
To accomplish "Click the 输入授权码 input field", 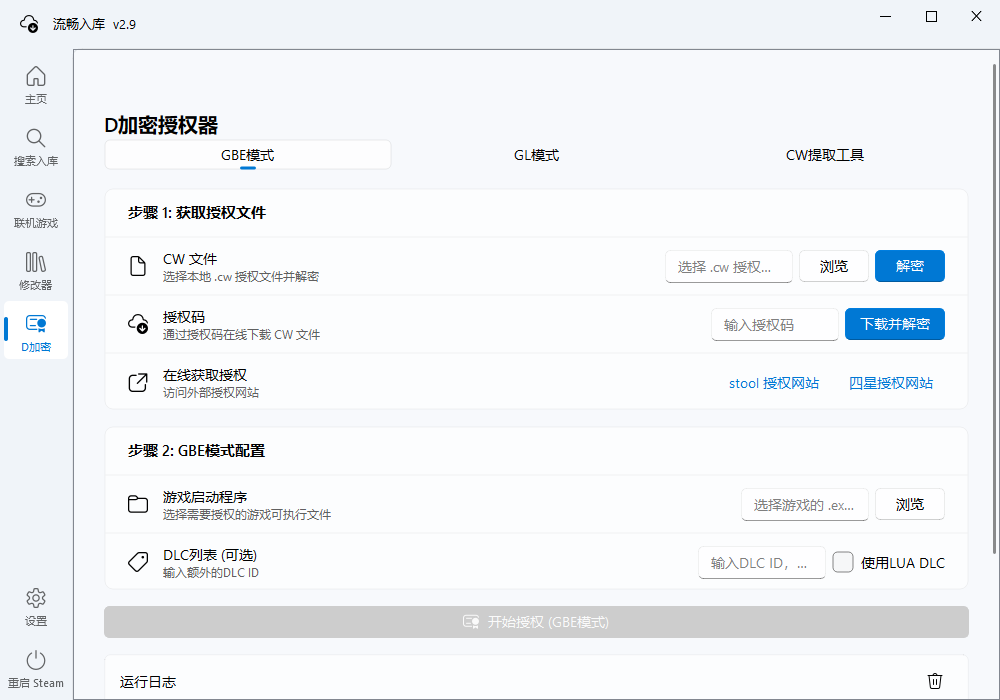I will pyautogui.click(x=775, y=324).
